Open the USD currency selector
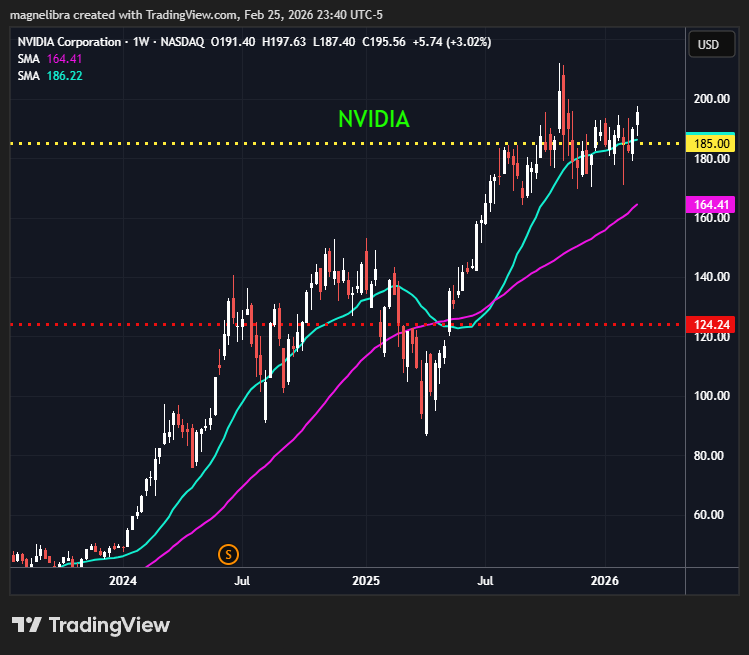 (x=711, y=44)
